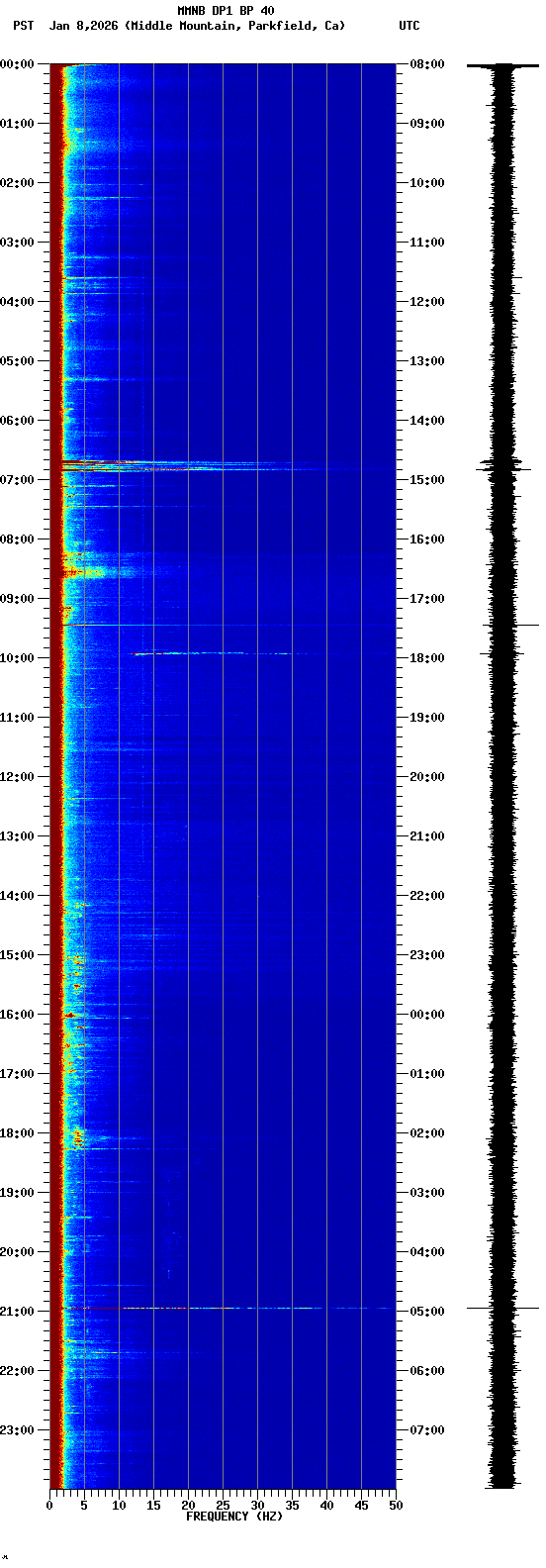Click the 02:00 UTC time label

coord(427,1133)
